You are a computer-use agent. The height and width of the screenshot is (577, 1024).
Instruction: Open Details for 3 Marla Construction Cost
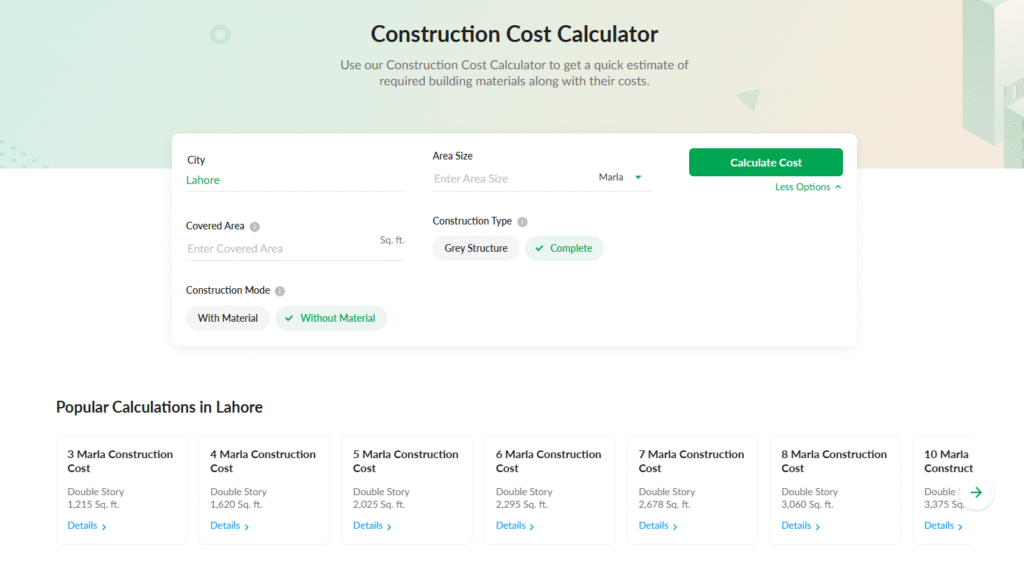(86, 526)
